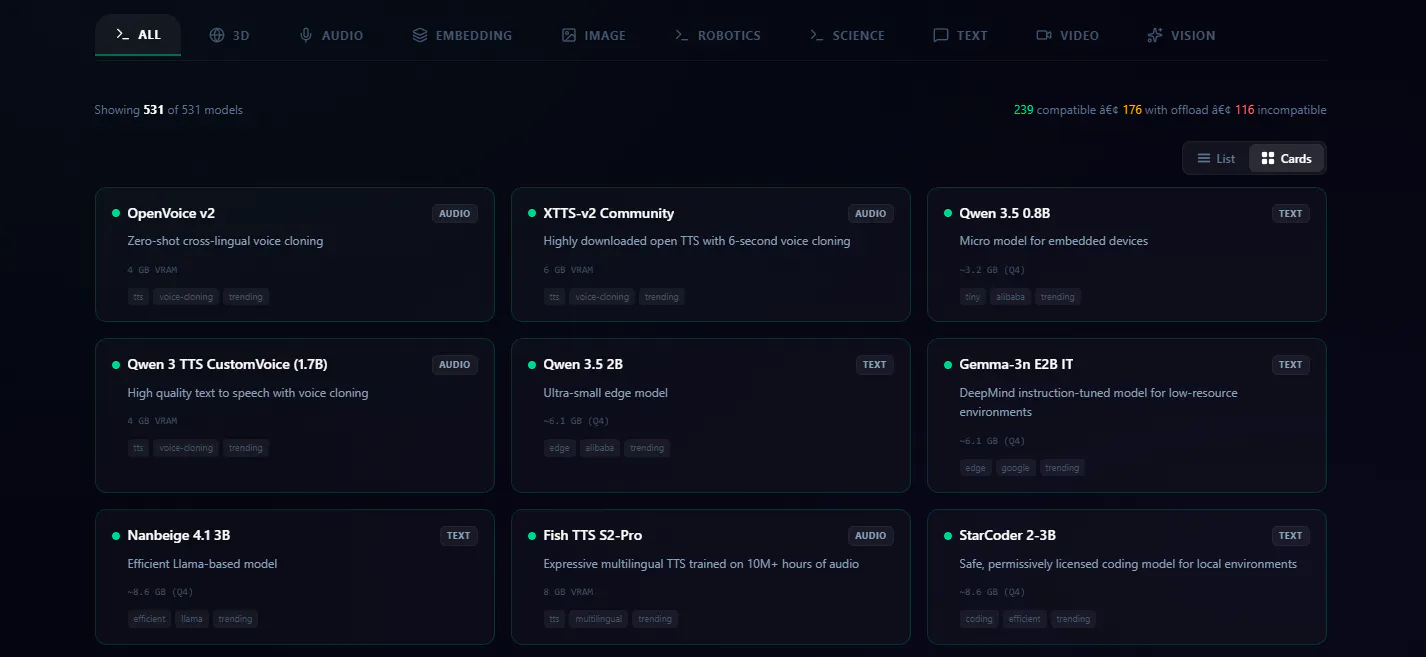Click the terminal icon beside ROBOTICS
The height and width of the screenshot is (657, 1426).
point(682,35)
